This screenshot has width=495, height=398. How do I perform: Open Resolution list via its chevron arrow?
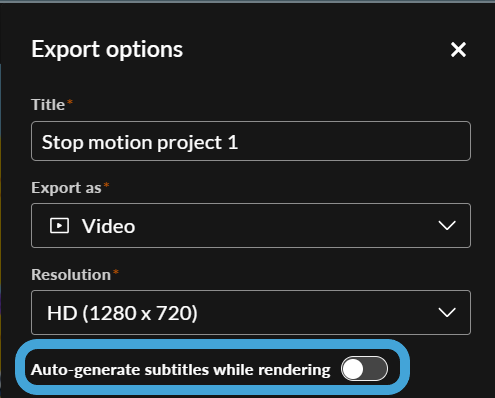447,313
